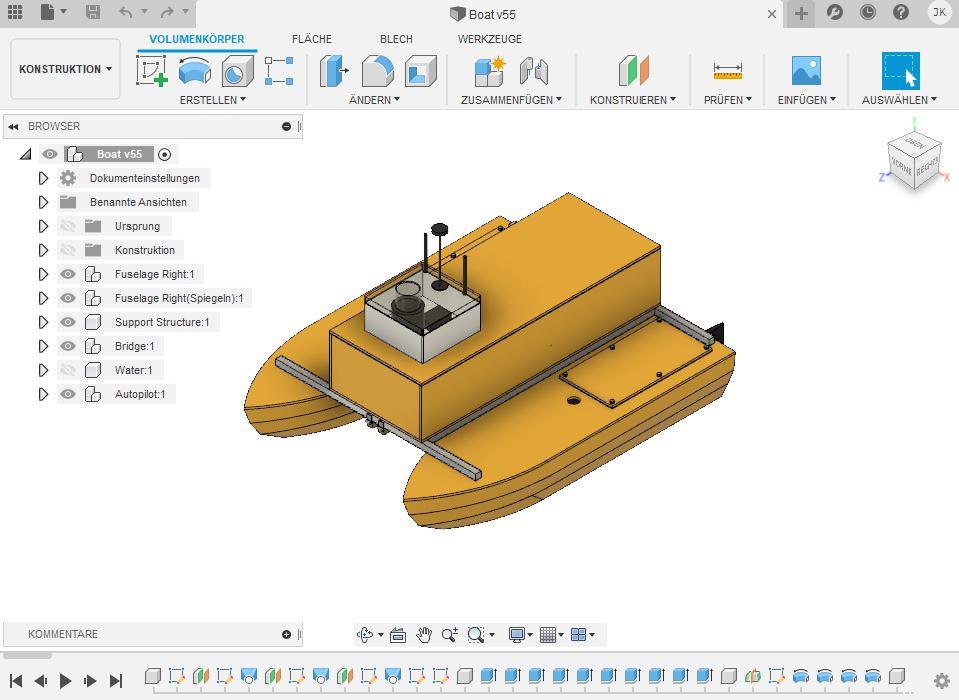Show the Water:1 component
The height and width of the screenshot is (700, 959).
[x=68, y=370]
